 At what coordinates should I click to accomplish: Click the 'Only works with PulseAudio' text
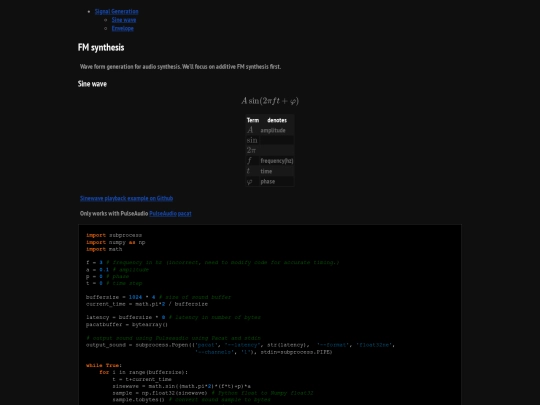tap(114, 214)
